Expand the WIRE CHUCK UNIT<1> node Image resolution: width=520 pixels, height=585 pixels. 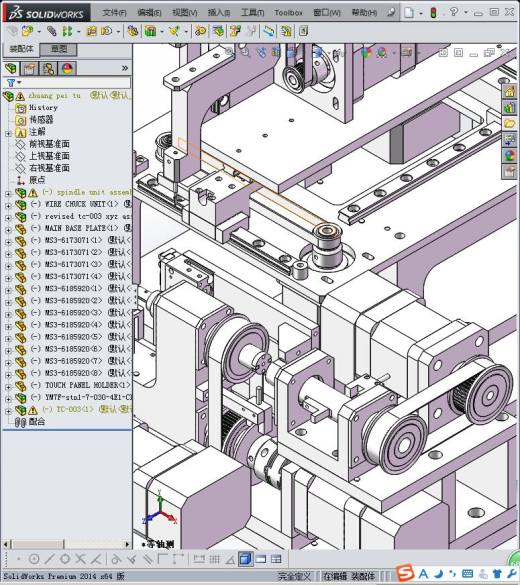[x=8, y=205]
